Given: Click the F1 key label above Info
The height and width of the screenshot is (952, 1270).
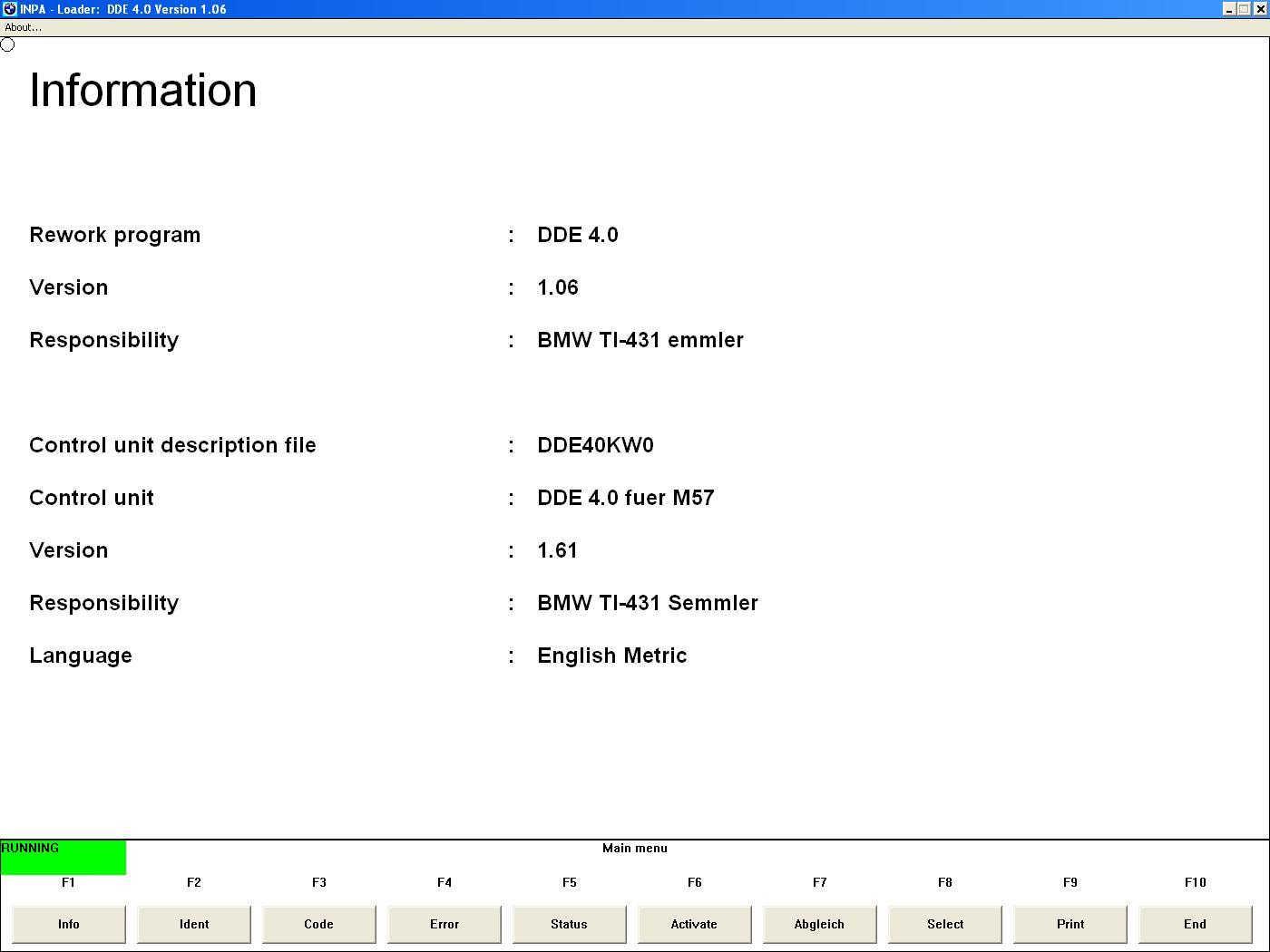Looking at the screenshot, I should click(69, 882).
